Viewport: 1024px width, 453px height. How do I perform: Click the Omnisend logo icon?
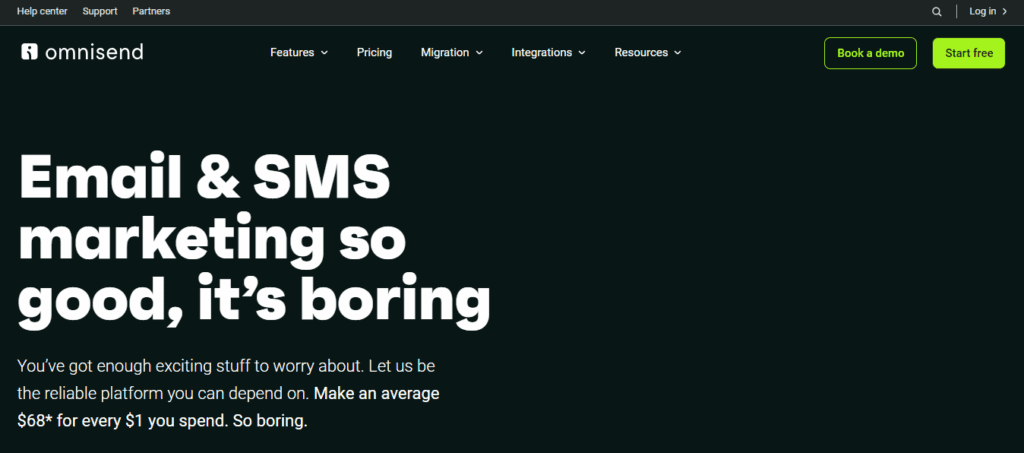point(29,52)
